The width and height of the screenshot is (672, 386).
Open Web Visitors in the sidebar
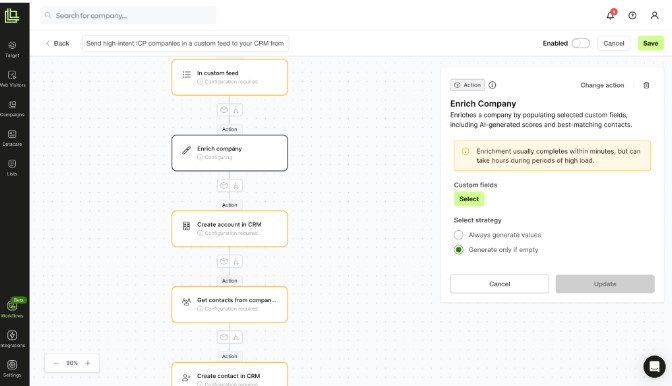pos(12,79)
